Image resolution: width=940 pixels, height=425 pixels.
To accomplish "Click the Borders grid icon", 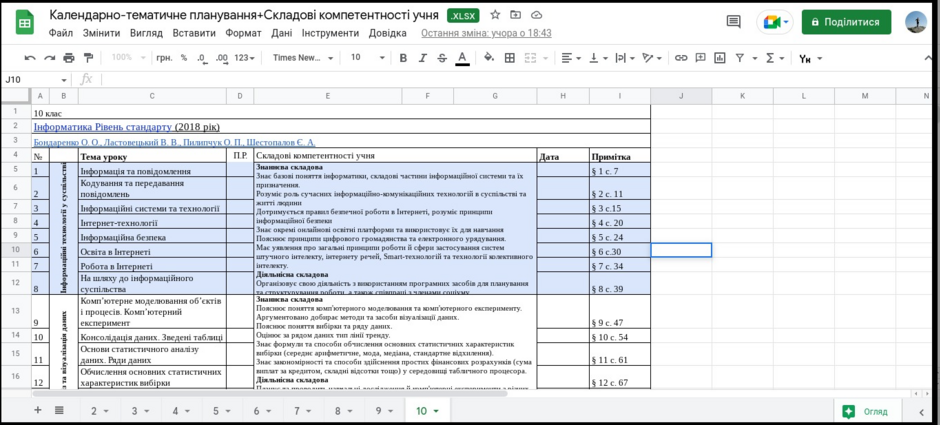I will [510, 58].
